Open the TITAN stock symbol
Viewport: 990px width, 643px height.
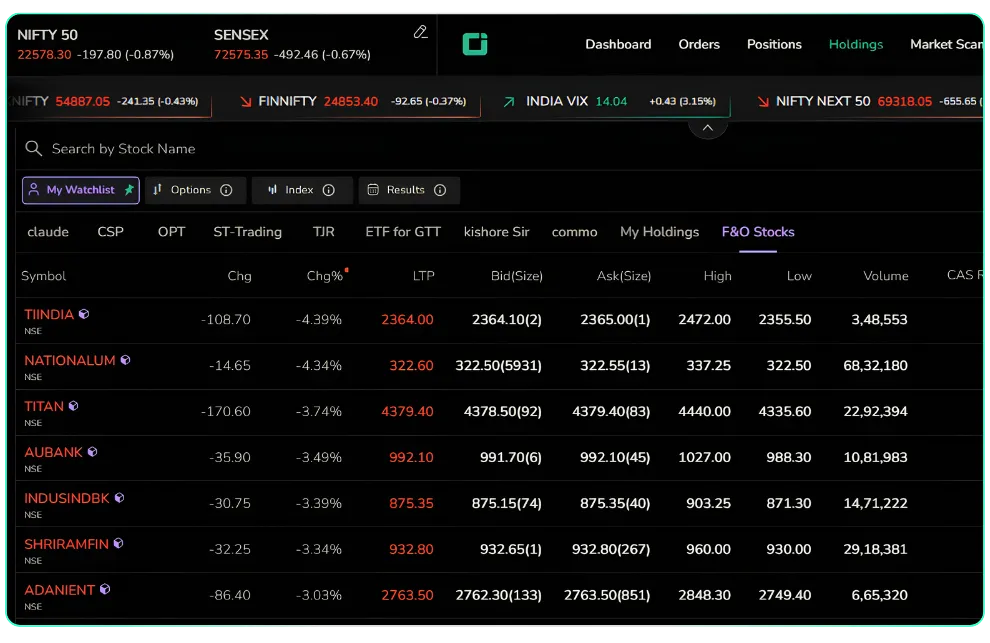point(44,406)
